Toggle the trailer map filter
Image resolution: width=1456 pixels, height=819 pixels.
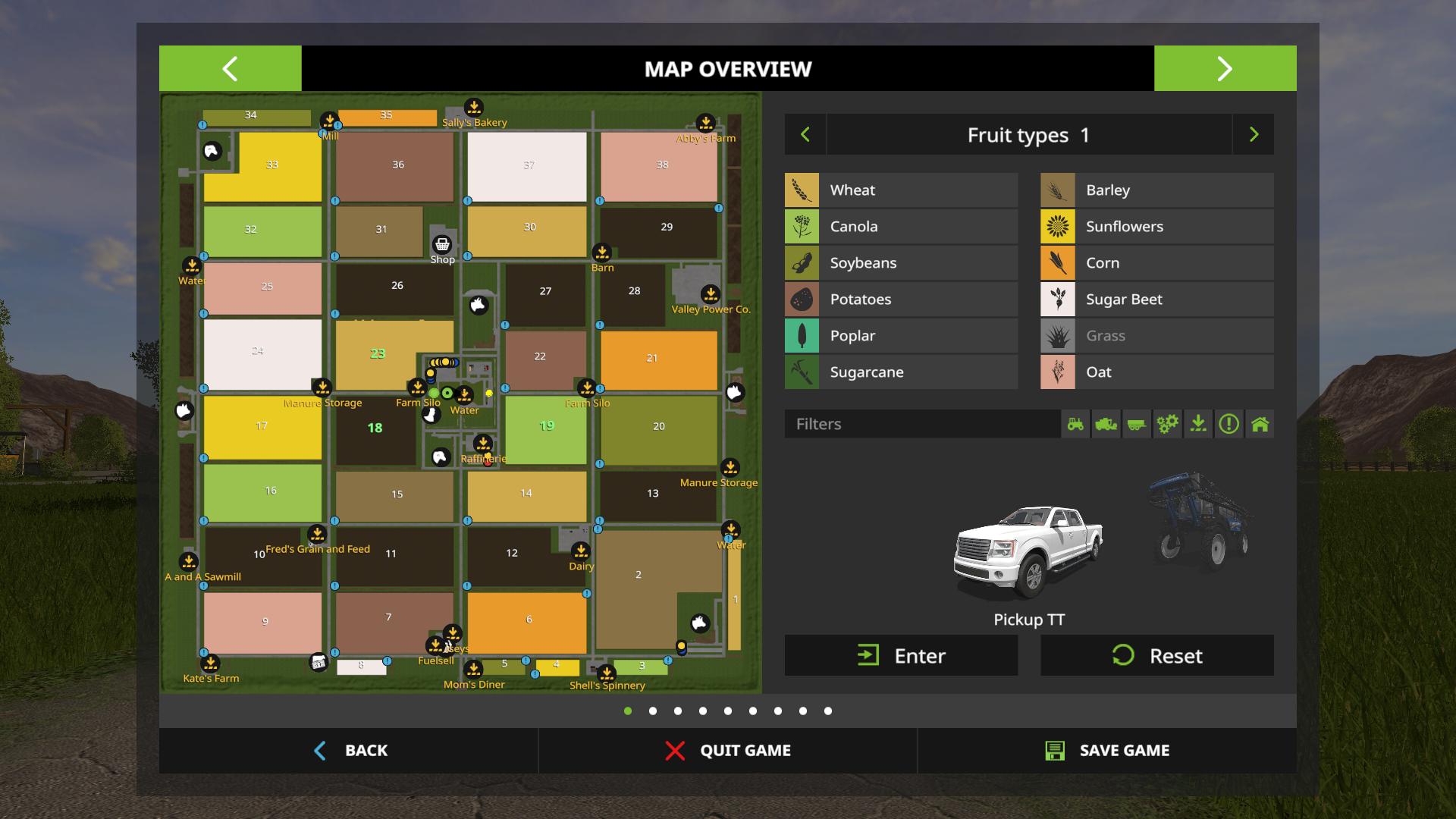point(1136,424)
